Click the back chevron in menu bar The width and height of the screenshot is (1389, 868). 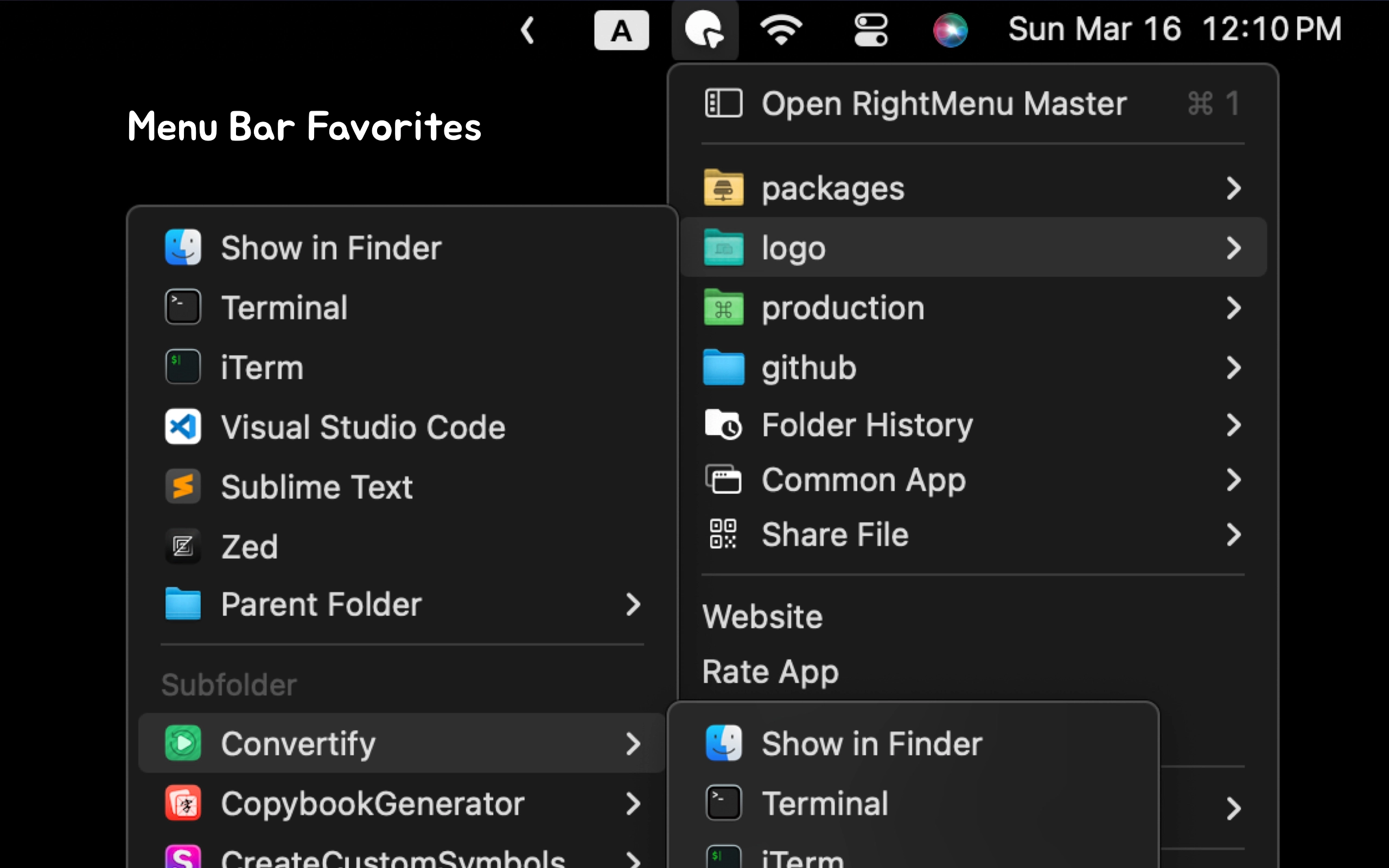pyautogui.click(x=527, y=30)
